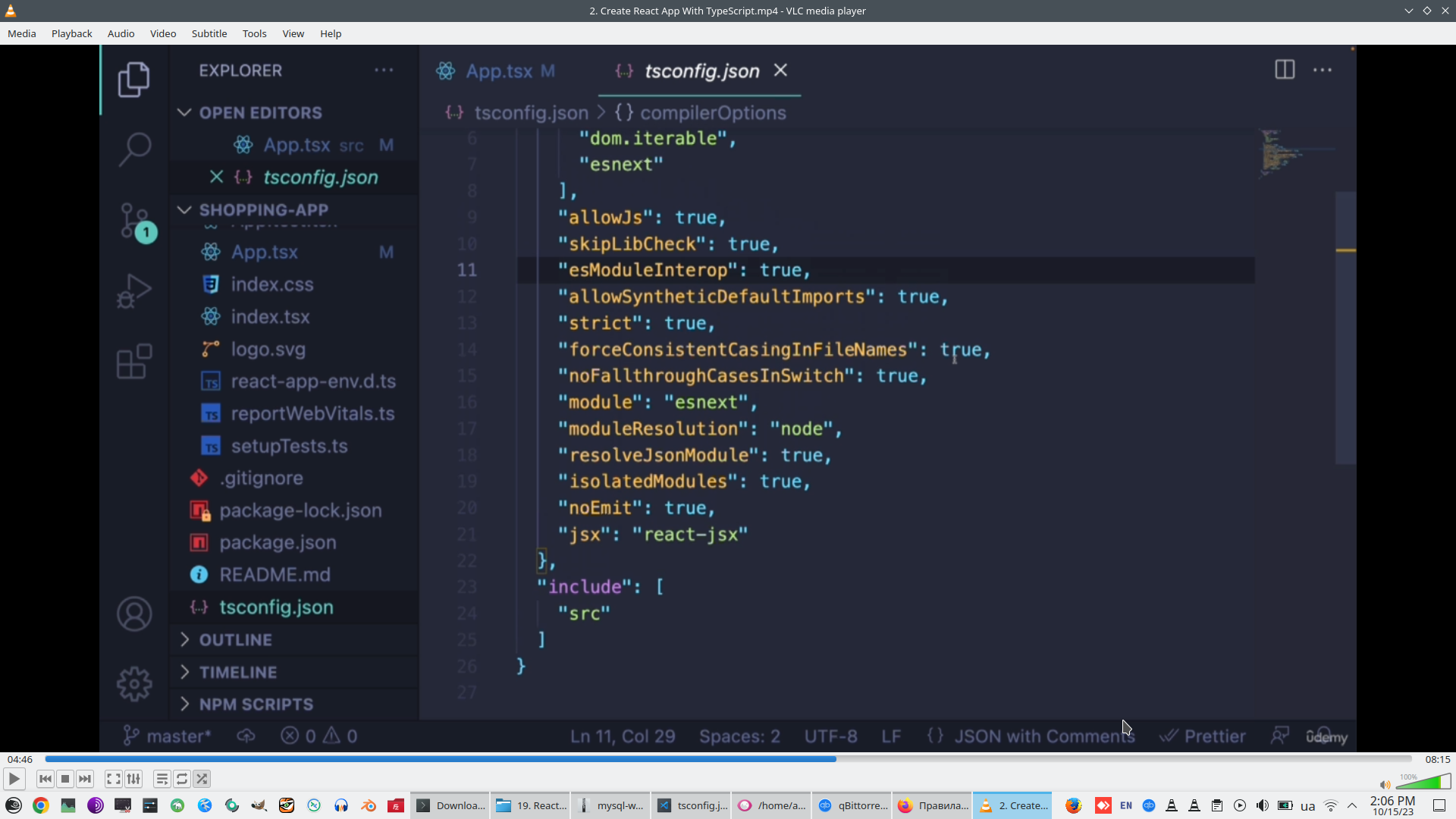Open extended settings equalizer icon

pos(133,779)
